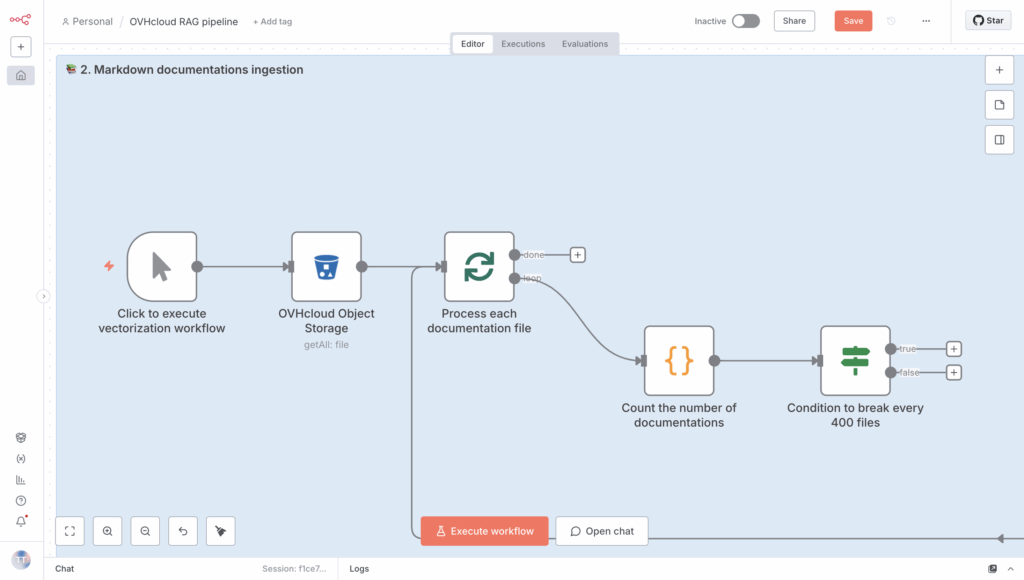Add a node to the true output

coord(954,349)
